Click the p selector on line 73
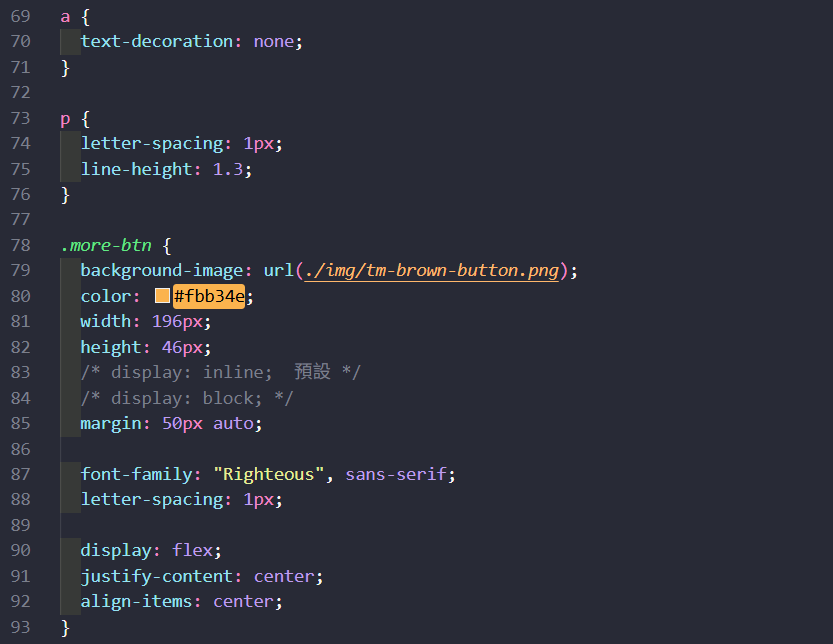The width and height of the screenshot is (833, 644). tap(65, 119)
